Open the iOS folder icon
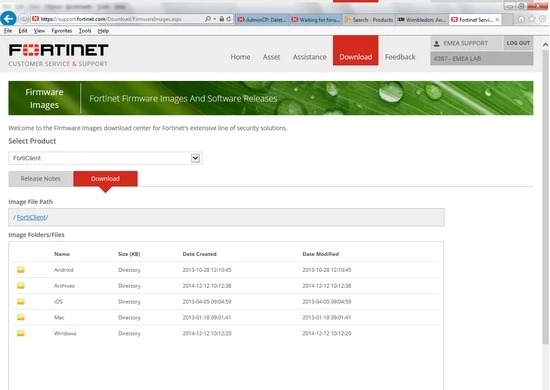This screenshot has width=550, height=390. click(x=21, y=301)
